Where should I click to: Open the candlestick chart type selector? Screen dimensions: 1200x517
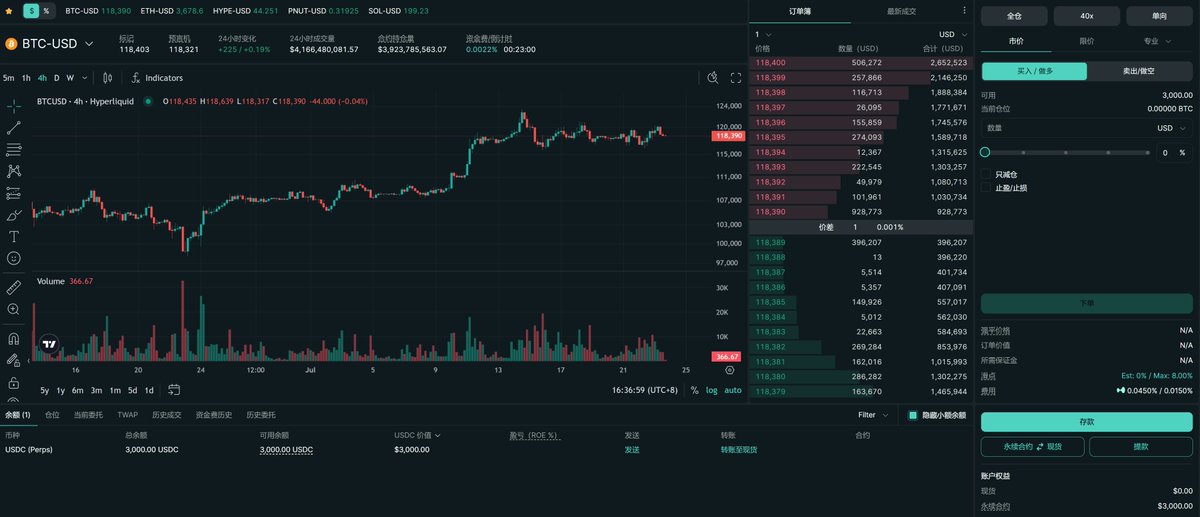pyautogui.click(x=108, y=77)
